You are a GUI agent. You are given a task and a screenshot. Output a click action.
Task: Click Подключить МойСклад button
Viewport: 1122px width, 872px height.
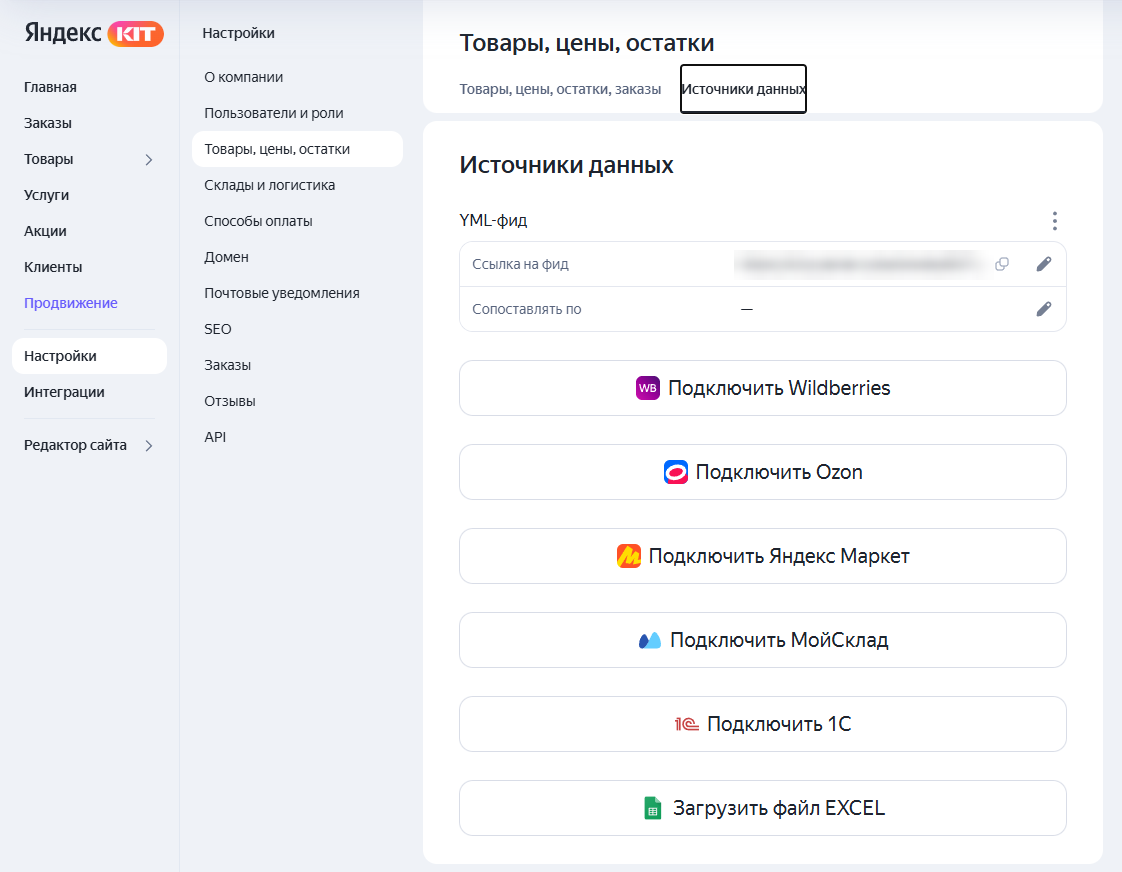pos(763,640)
